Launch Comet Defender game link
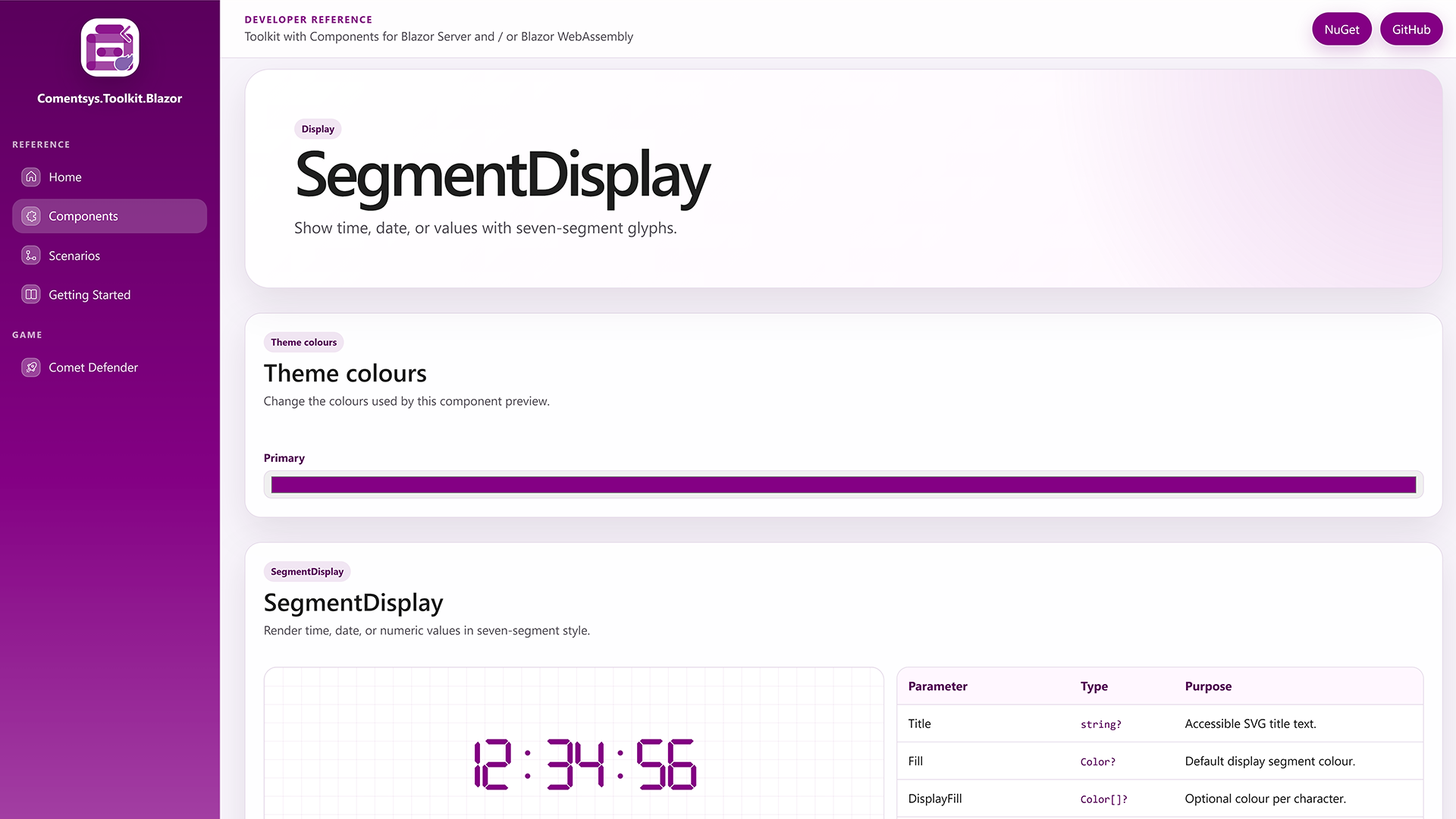Viewport: 1456px width, 819px height. 109,367
